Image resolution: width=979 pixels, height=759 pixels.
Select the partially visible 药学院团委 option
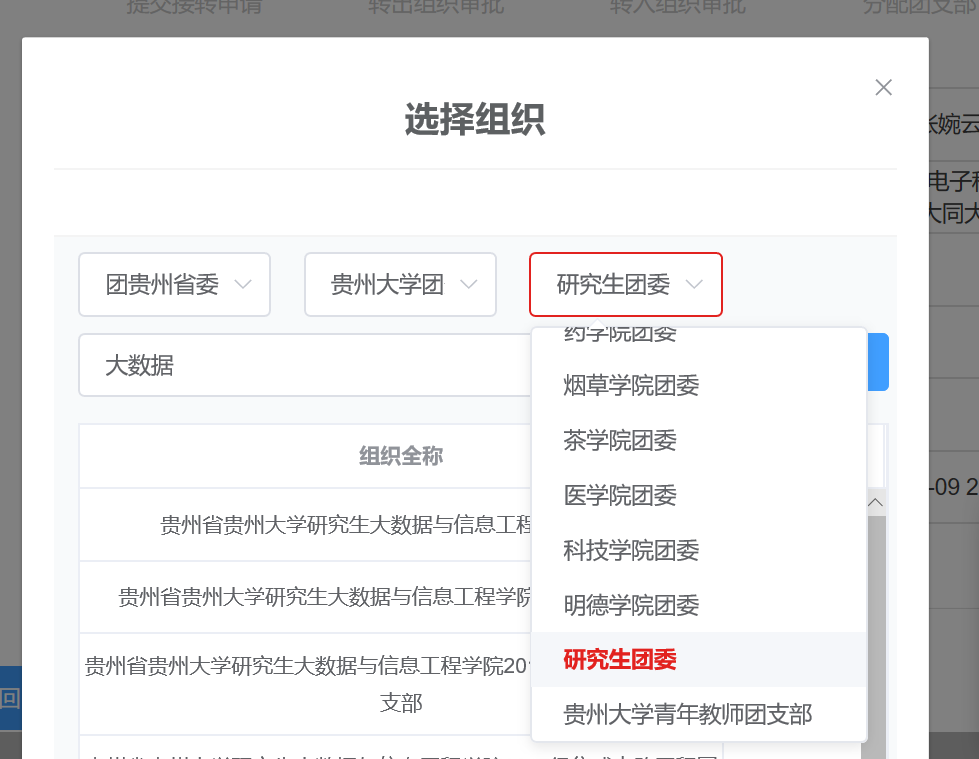(620, 337)
